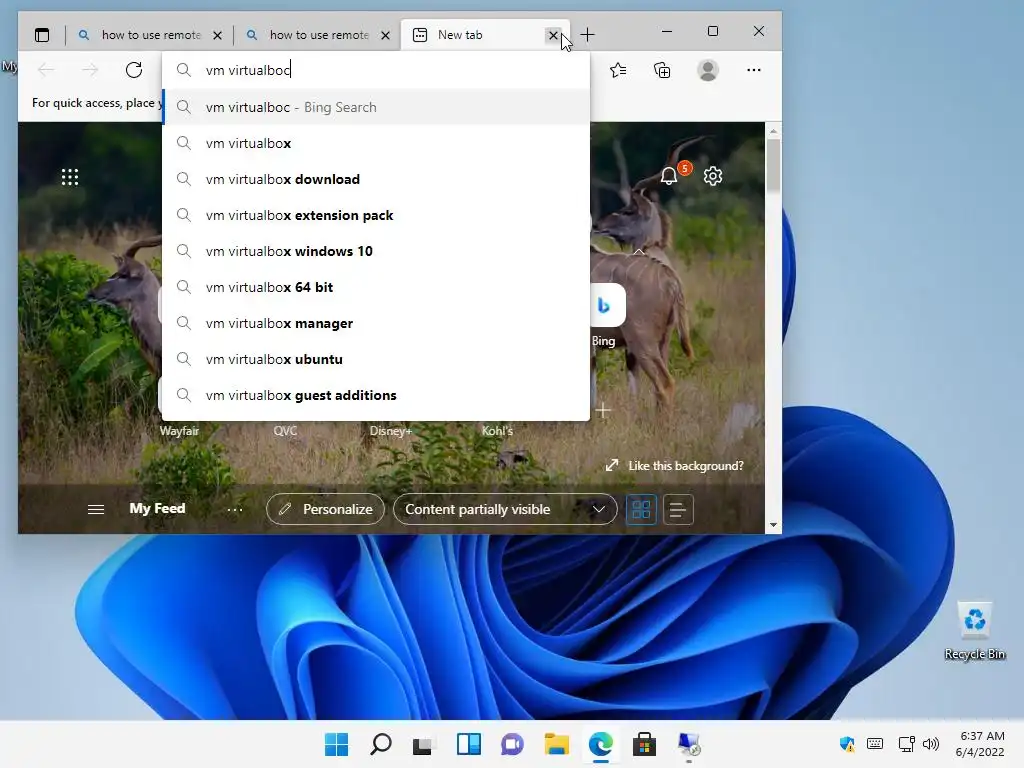Add a quick link with plus icon
The width and height of the screenshot is (1024, 768).
[603, 411]
